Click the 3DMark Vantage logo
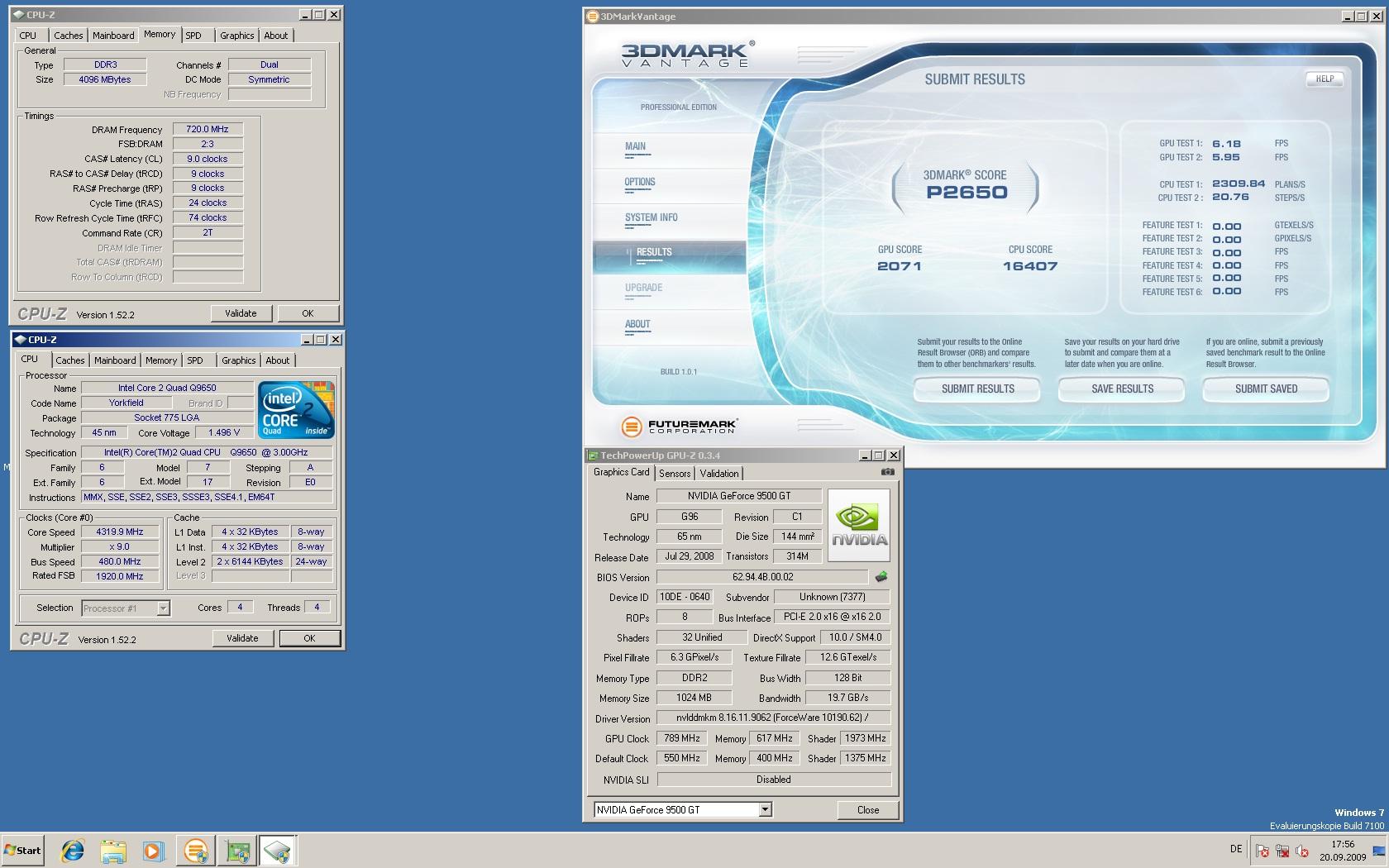Image resolution: width=1389 pixels, height=868 pixels. (687, 54)
